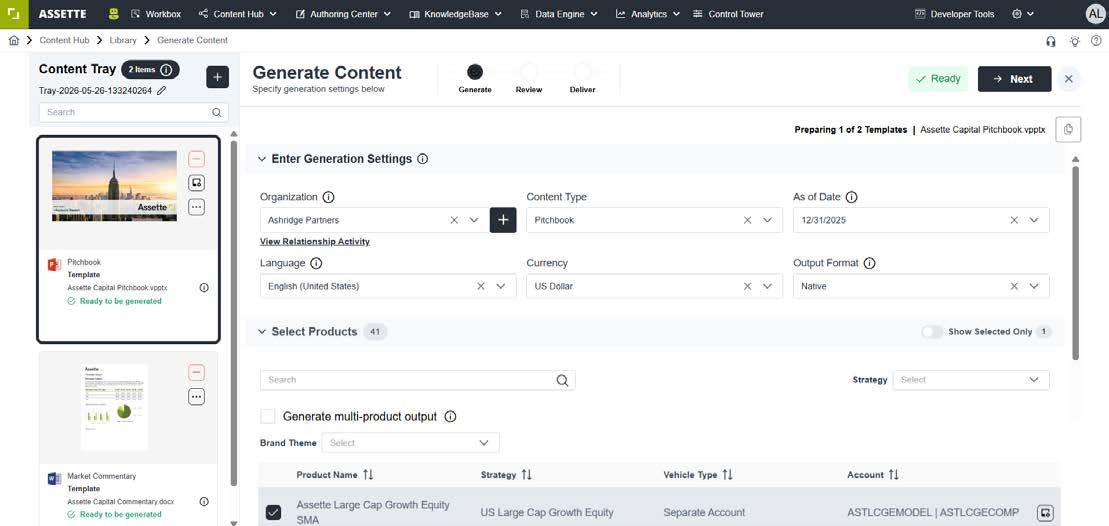
Task: Click multi-product output info icon
Action: tap(450, 416)
